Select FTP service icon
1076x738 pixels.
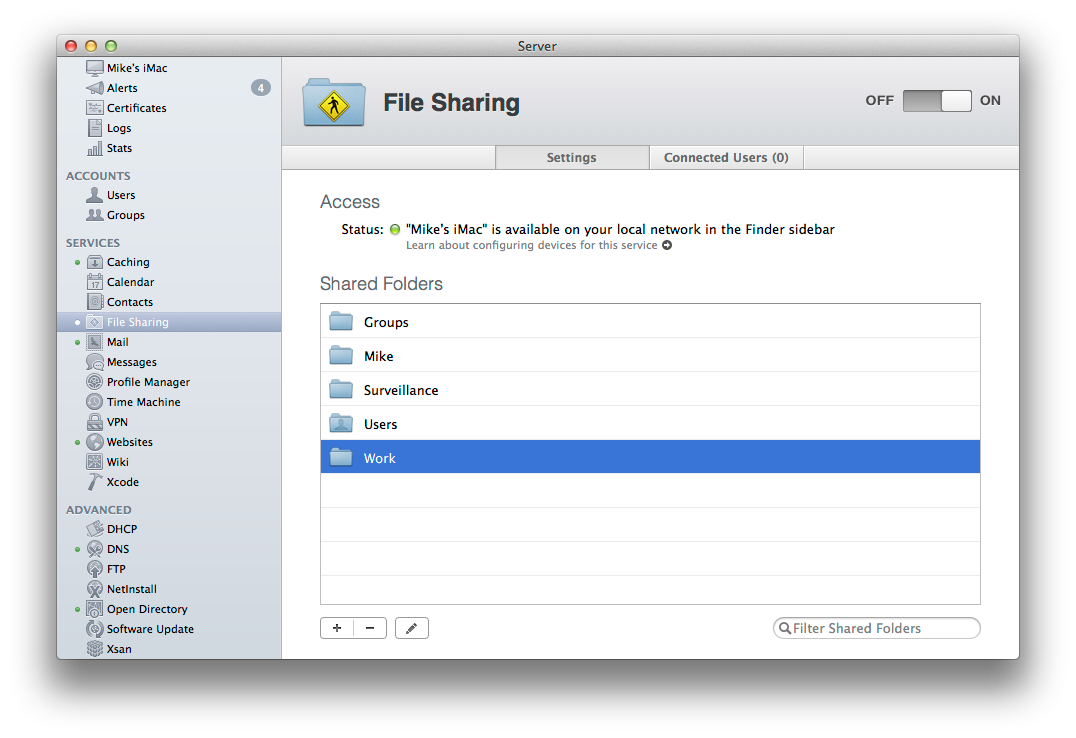click(x=95, y=568)
